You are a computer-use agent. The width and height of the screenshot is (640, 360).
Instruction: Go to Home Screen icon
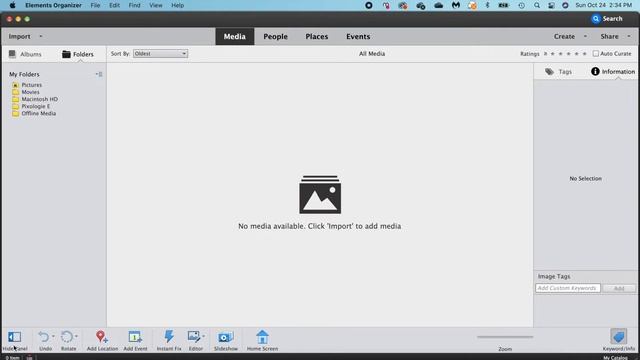(x=262, y=337)
